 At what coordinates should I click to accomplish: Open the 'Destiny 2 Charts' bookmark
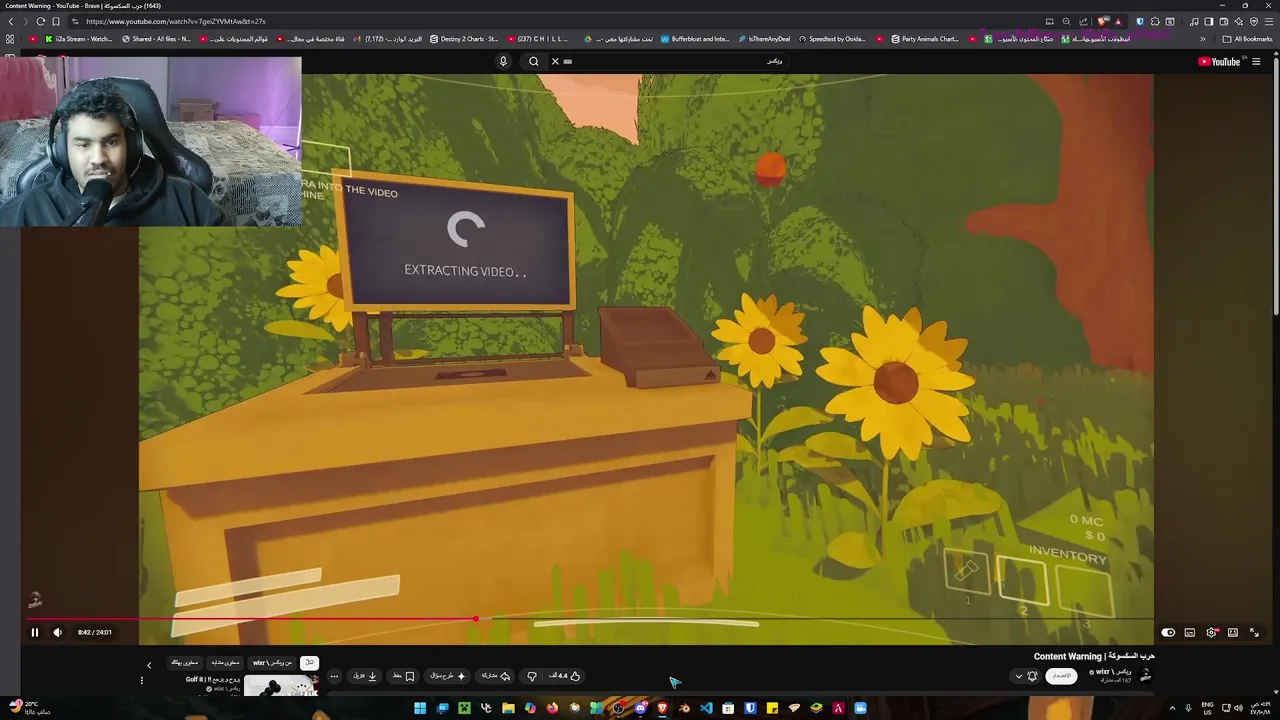click(463, 39)
